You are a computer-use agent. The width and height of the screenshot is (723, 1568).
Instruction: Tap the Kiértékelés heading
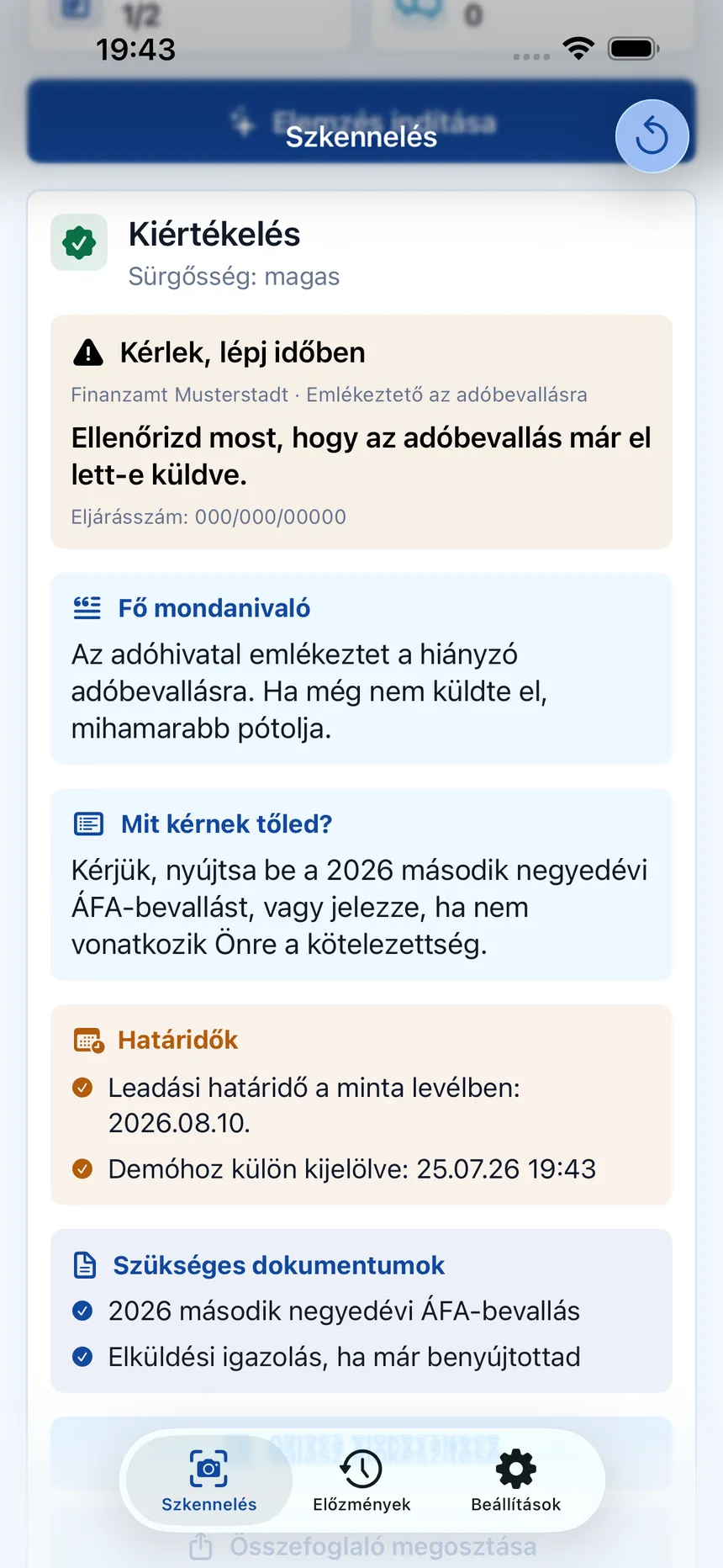pyautogui.click(x=214, y=234)
